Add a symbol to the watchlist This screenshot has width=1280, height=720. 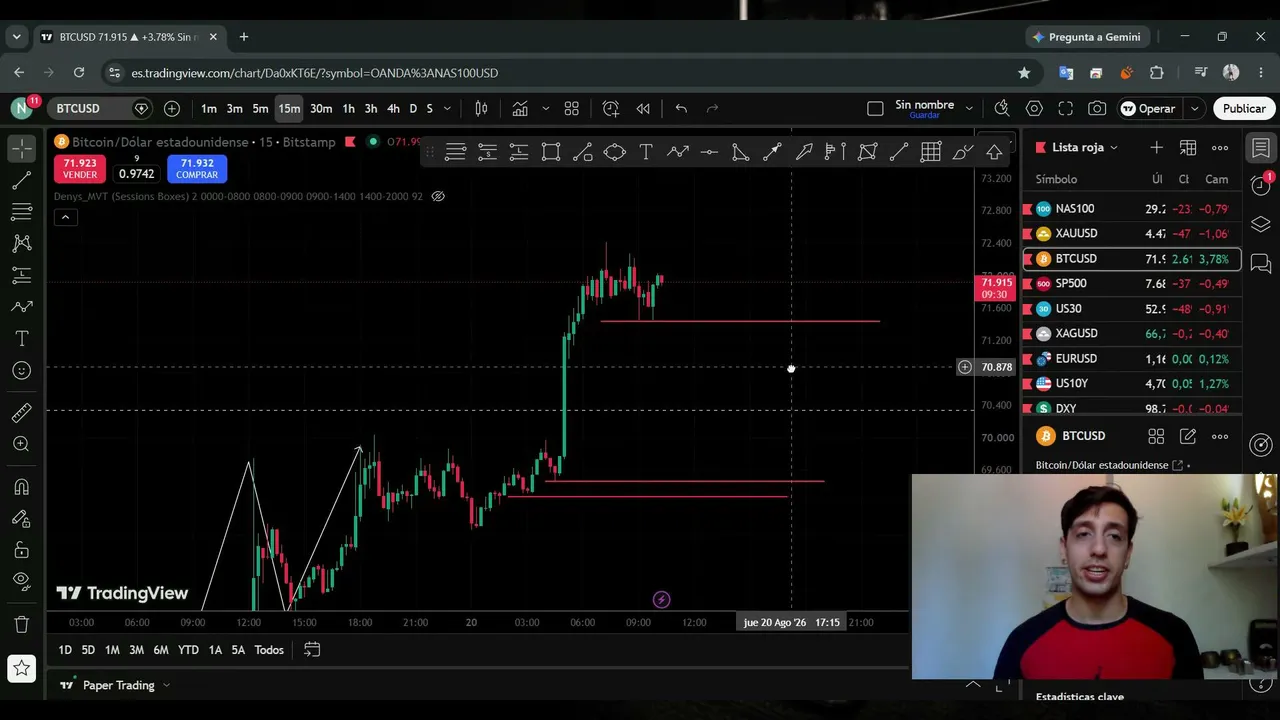1156,148
